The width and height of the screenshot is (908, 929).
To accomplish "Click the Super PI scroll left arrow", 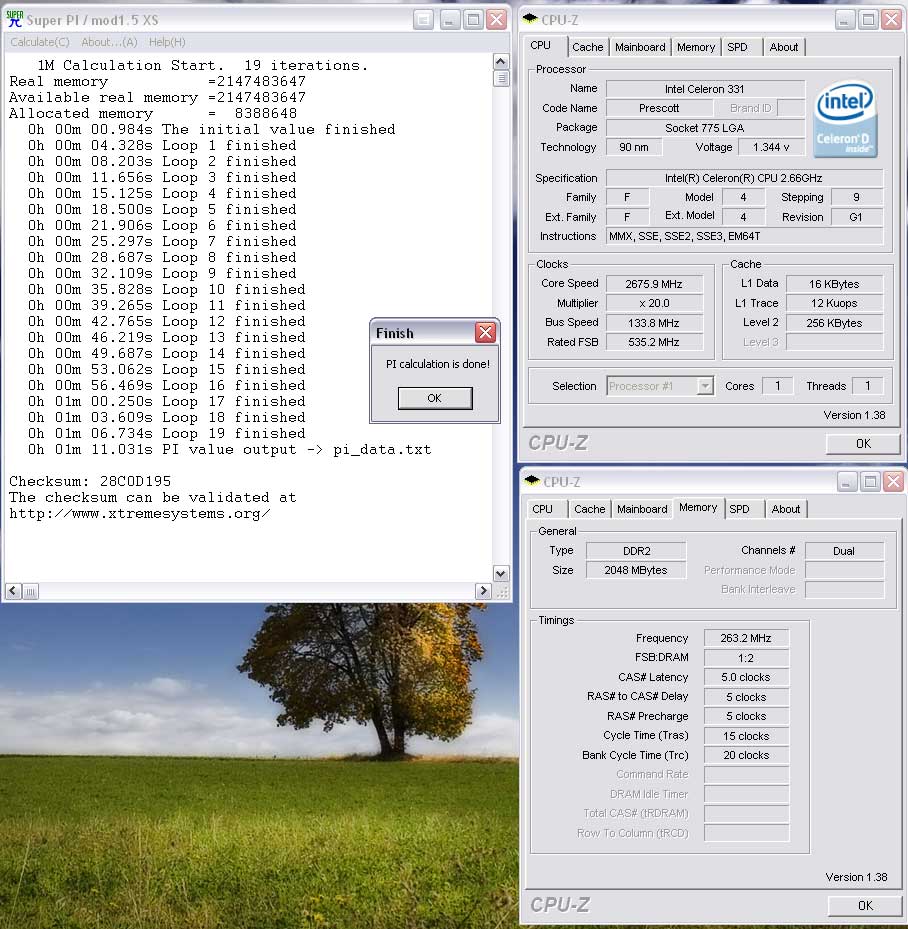I will point(14,591).
